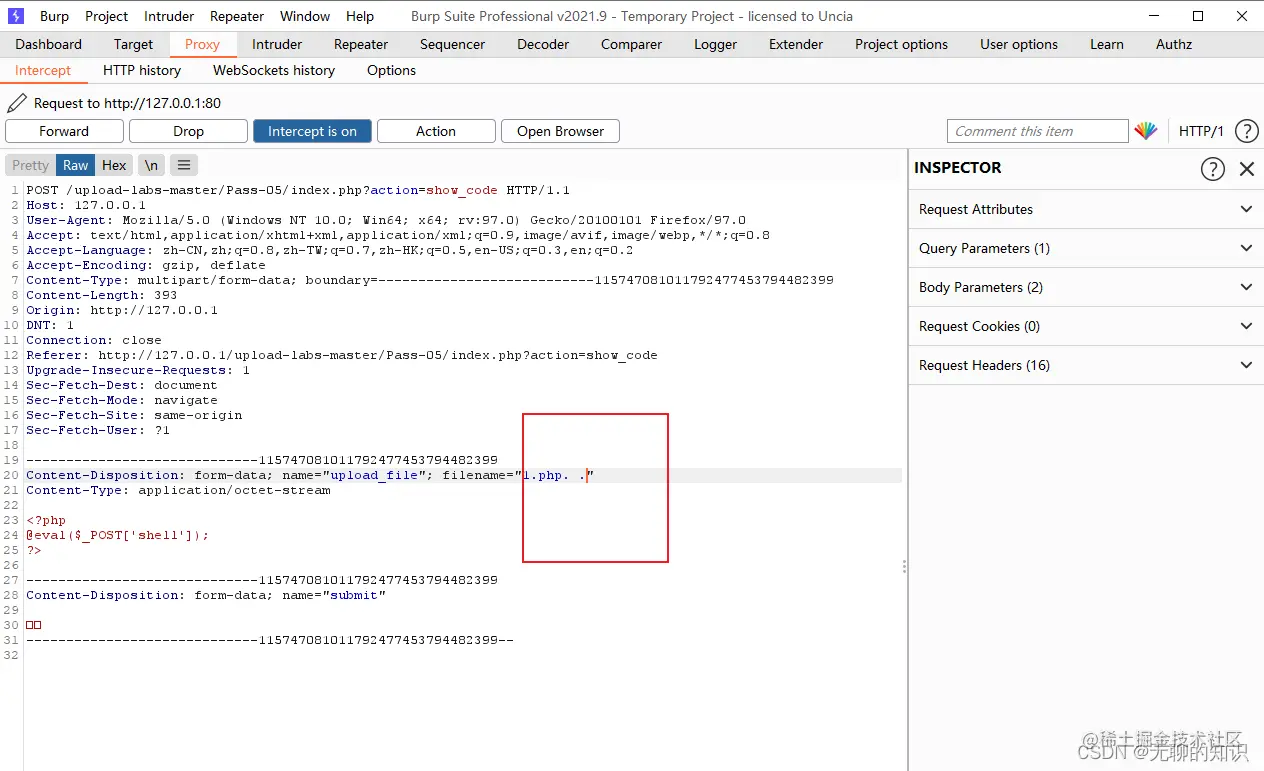The image size is (1264, 771).
Task: Open the Intruder menu in menu bar
Action: pyautogui.click(x=169, y=16)
